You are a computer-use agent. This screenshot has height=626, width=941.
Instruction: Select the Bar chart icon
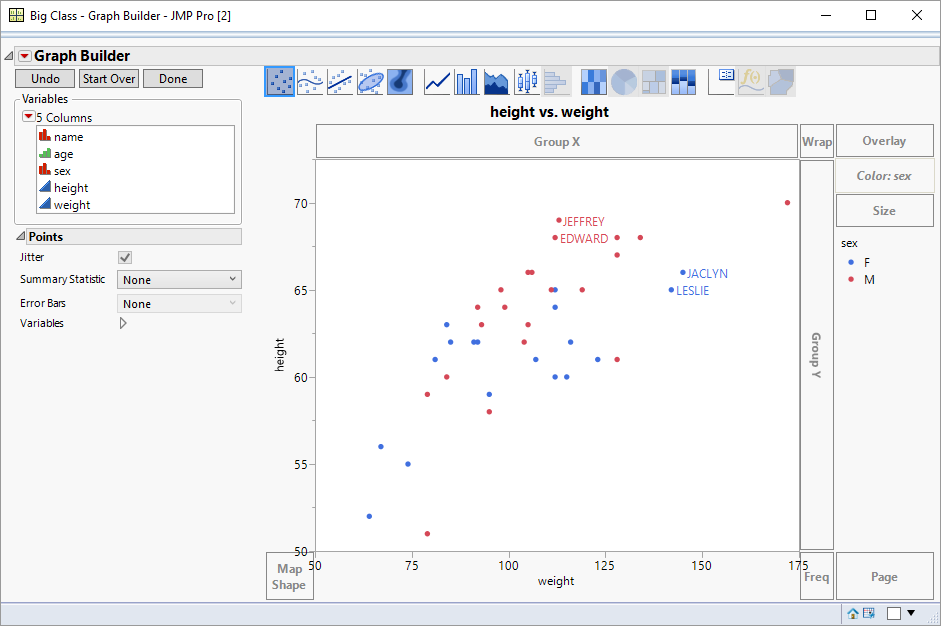(x=467, y=81)
